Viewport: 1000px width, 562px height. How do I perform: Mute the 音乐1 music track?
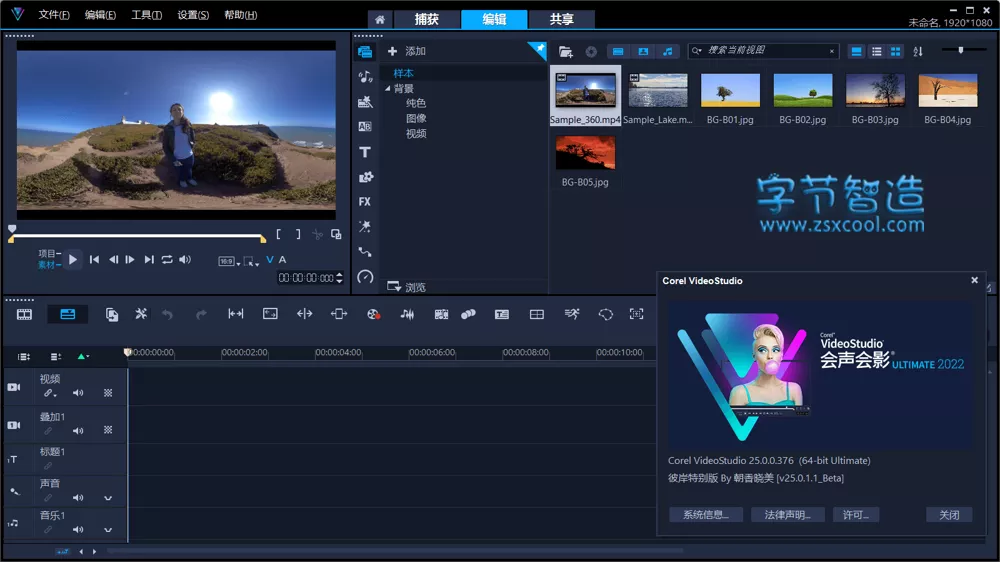[x=78, y=529]
